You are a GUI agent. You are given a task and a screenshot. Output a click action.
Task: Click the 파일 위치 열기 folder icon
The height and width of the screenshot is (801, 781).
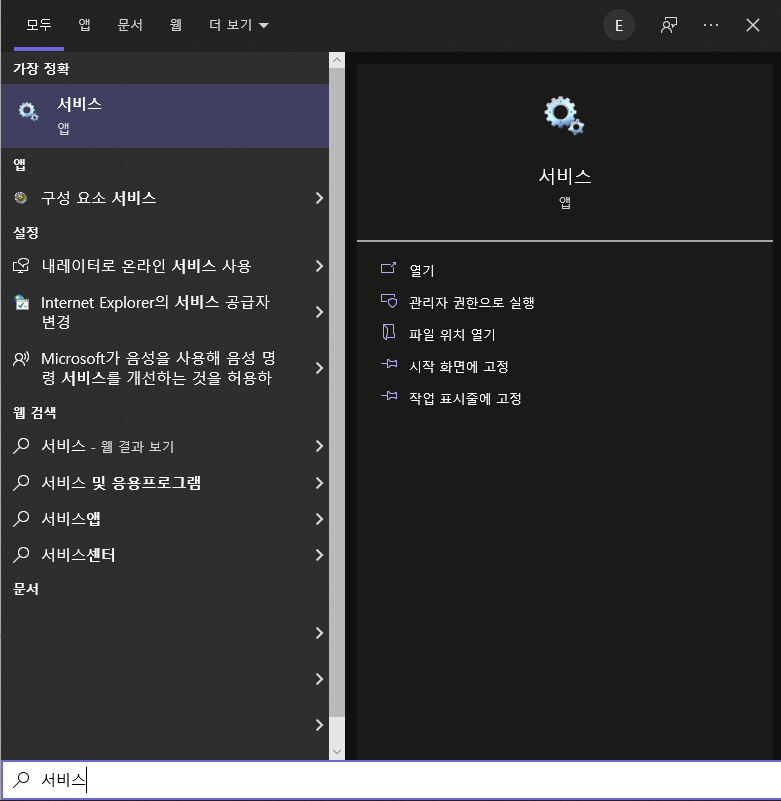pyautogui.click(x=389, y=332)
